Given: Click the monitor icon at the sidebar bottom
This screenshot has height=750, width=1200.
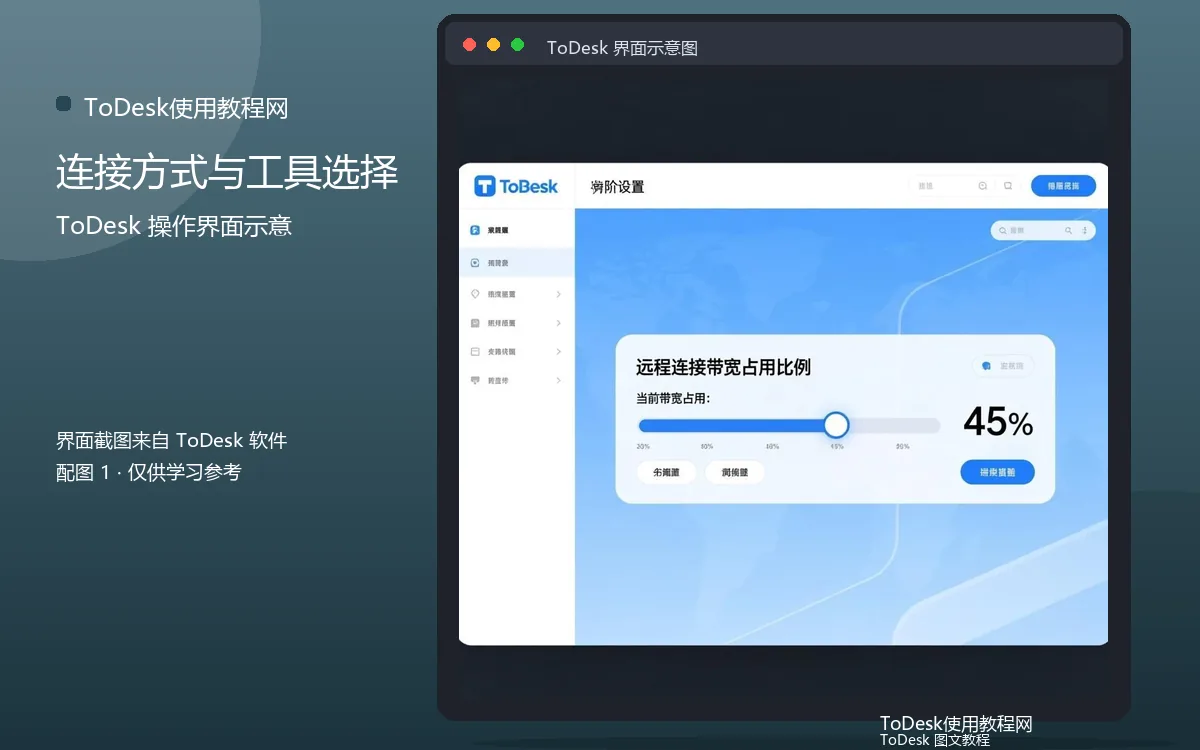Looking at the screenshot, I should pos(475,381).
